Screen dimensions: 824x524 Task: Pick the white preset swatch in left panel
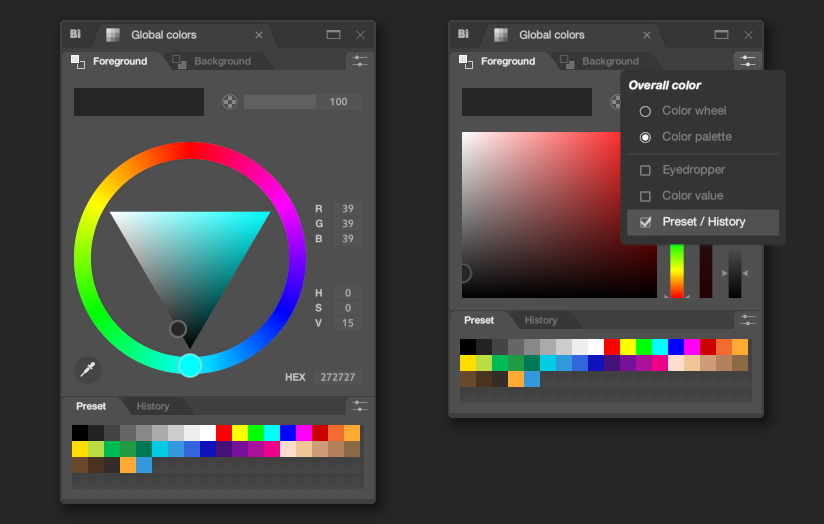[x=208, y=433]
